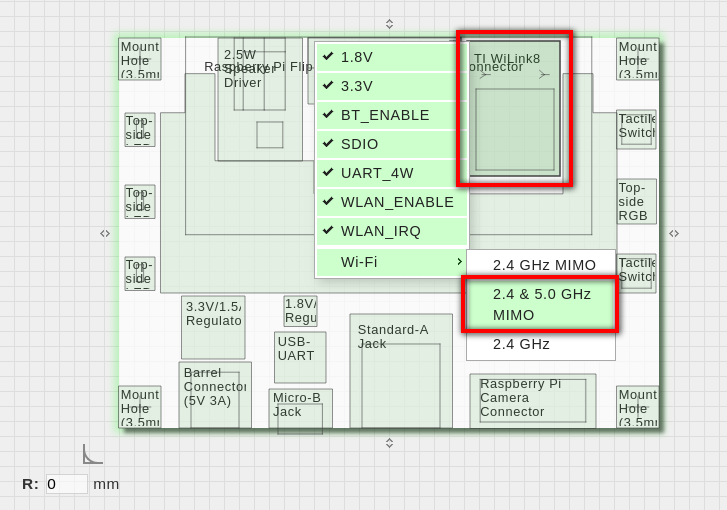Image resolution: width=727 pixels, height=510 pixels.
Task: Select the TI WiLink8 module block
Action: tap(515, 109)
